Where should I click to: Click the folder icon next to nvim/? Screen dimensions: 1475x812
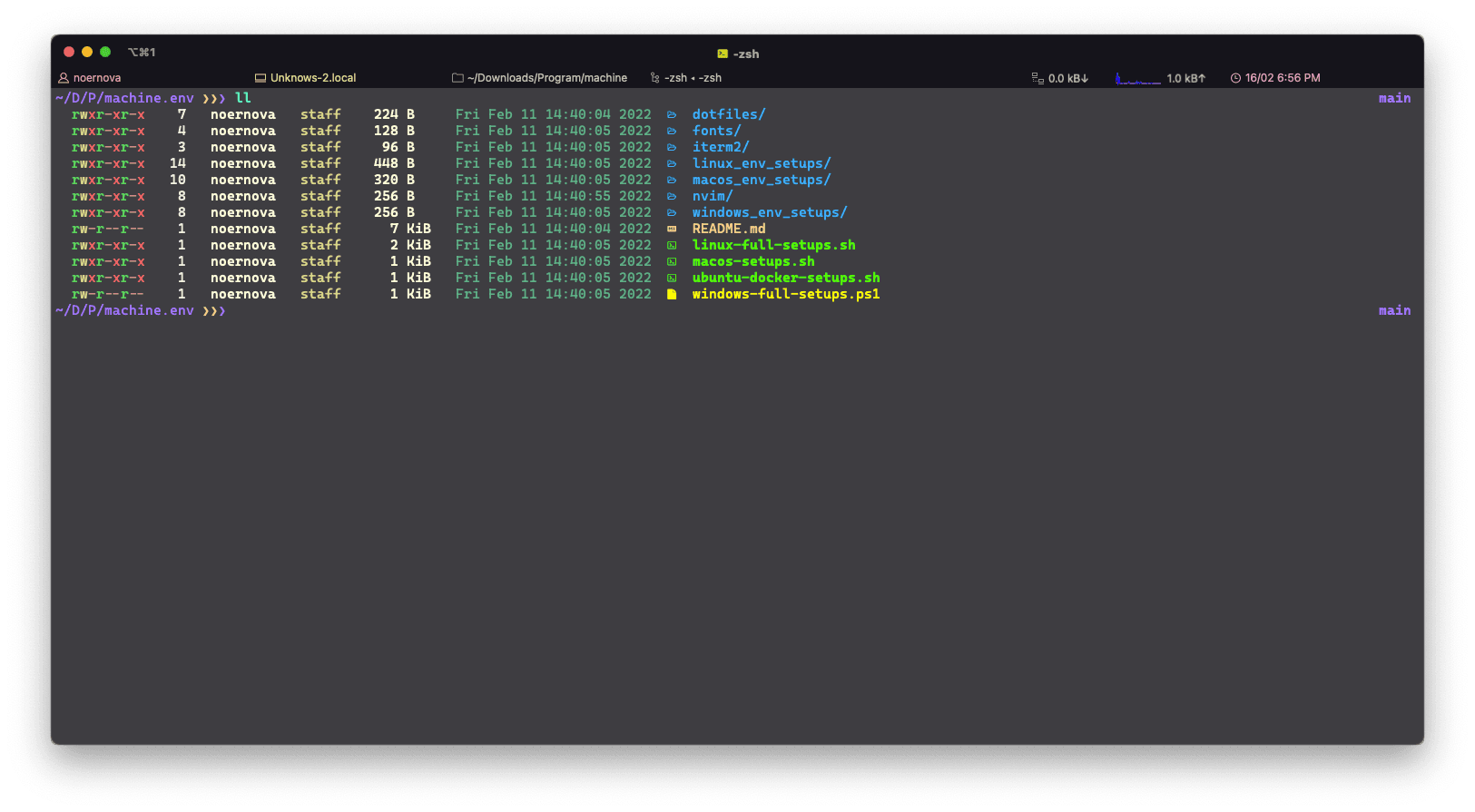tap(672, 196)
